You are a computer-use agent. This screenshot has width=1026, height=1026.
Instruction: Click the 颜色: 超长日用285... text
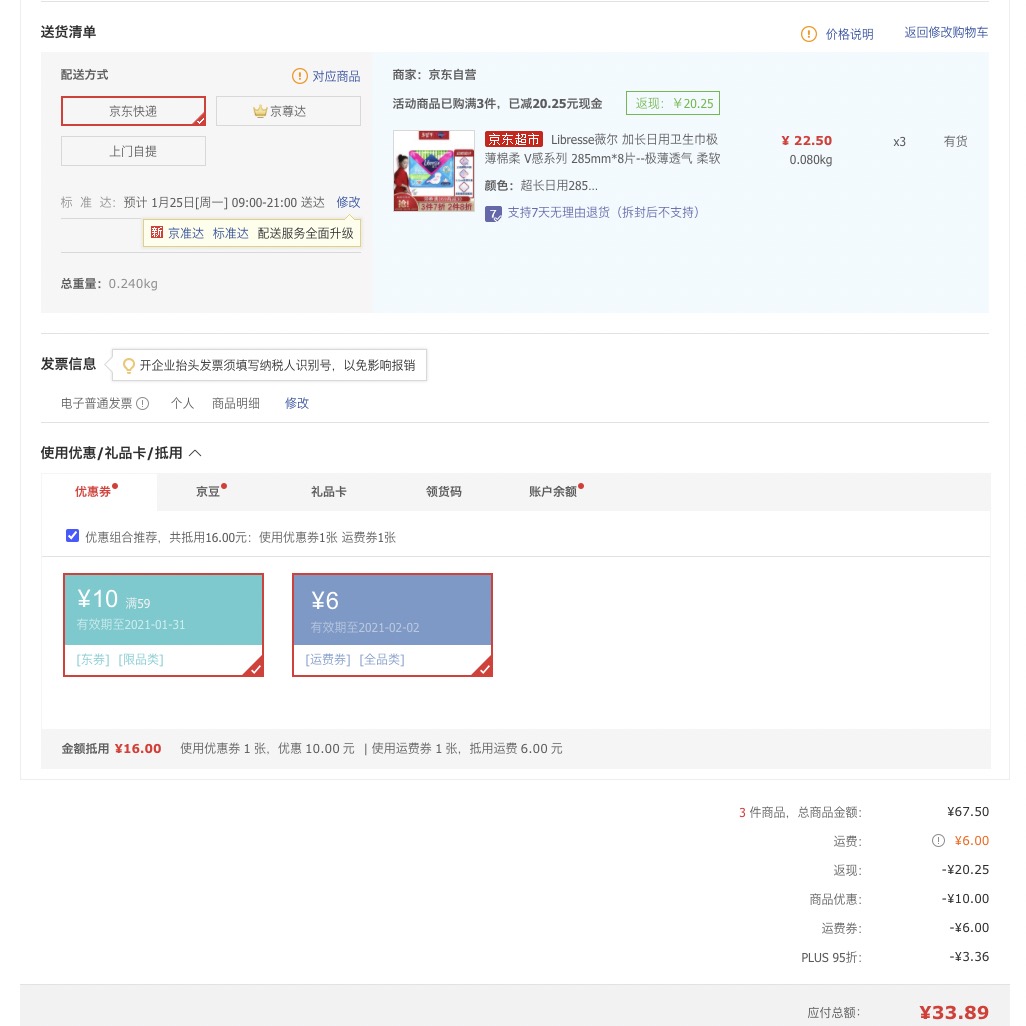tap(541, 186)
